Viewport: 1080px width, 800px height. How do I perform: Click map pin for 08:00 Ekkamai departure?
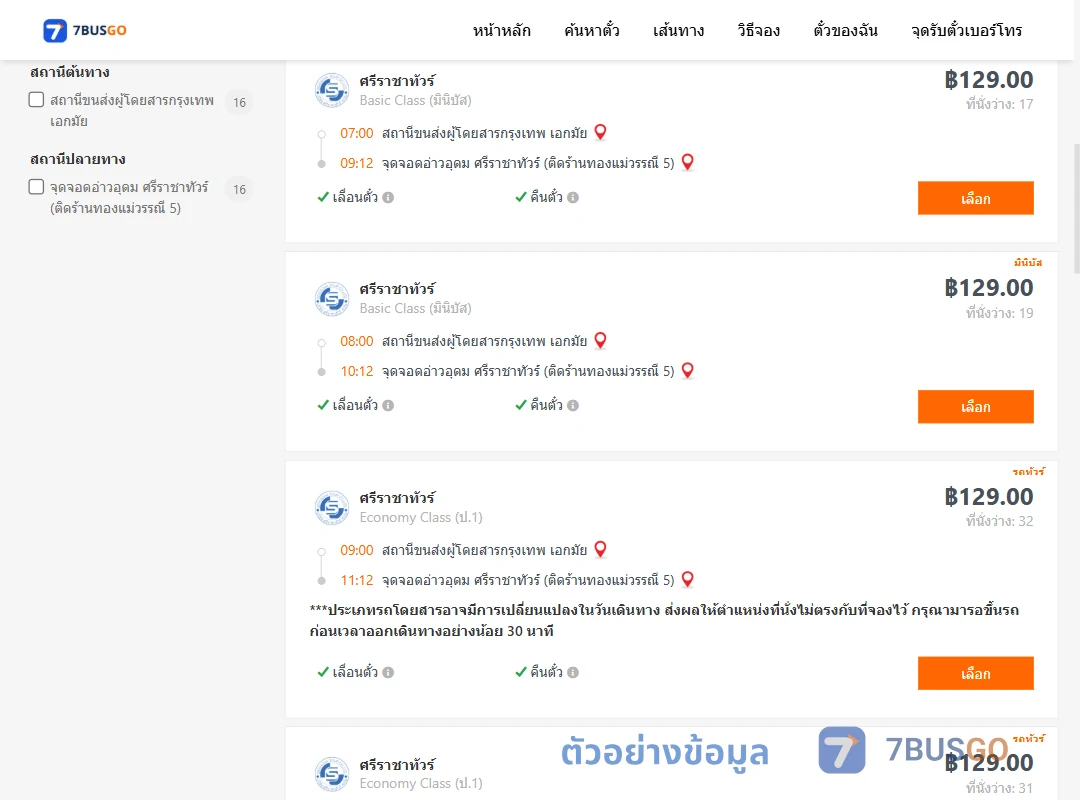point(601,340)
